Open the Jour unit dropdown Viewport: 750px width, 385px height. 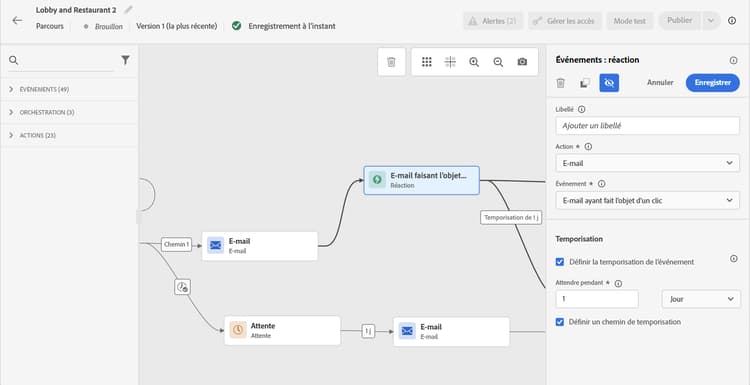point(701,299)
